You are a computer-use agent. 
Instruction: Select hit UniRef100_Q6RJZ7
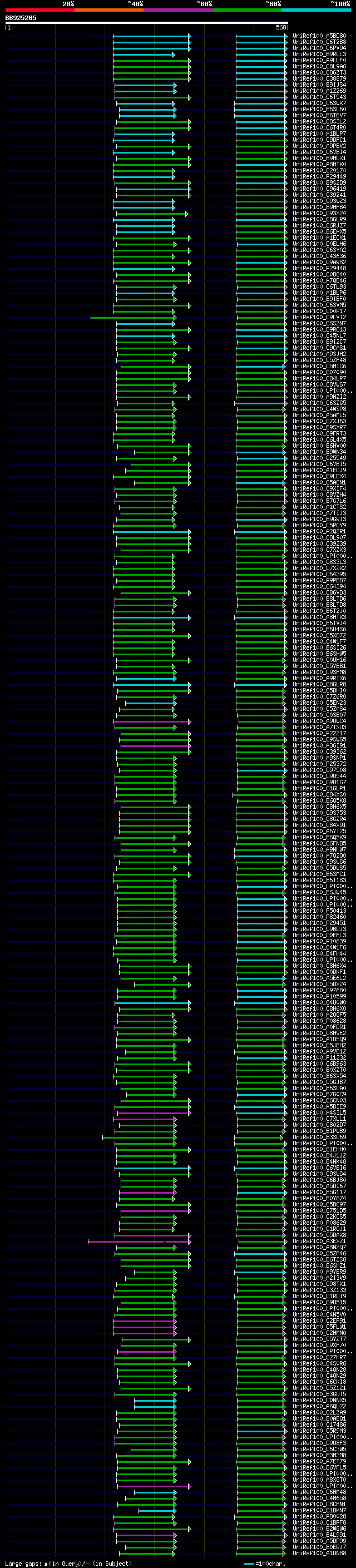pos(319,225)
